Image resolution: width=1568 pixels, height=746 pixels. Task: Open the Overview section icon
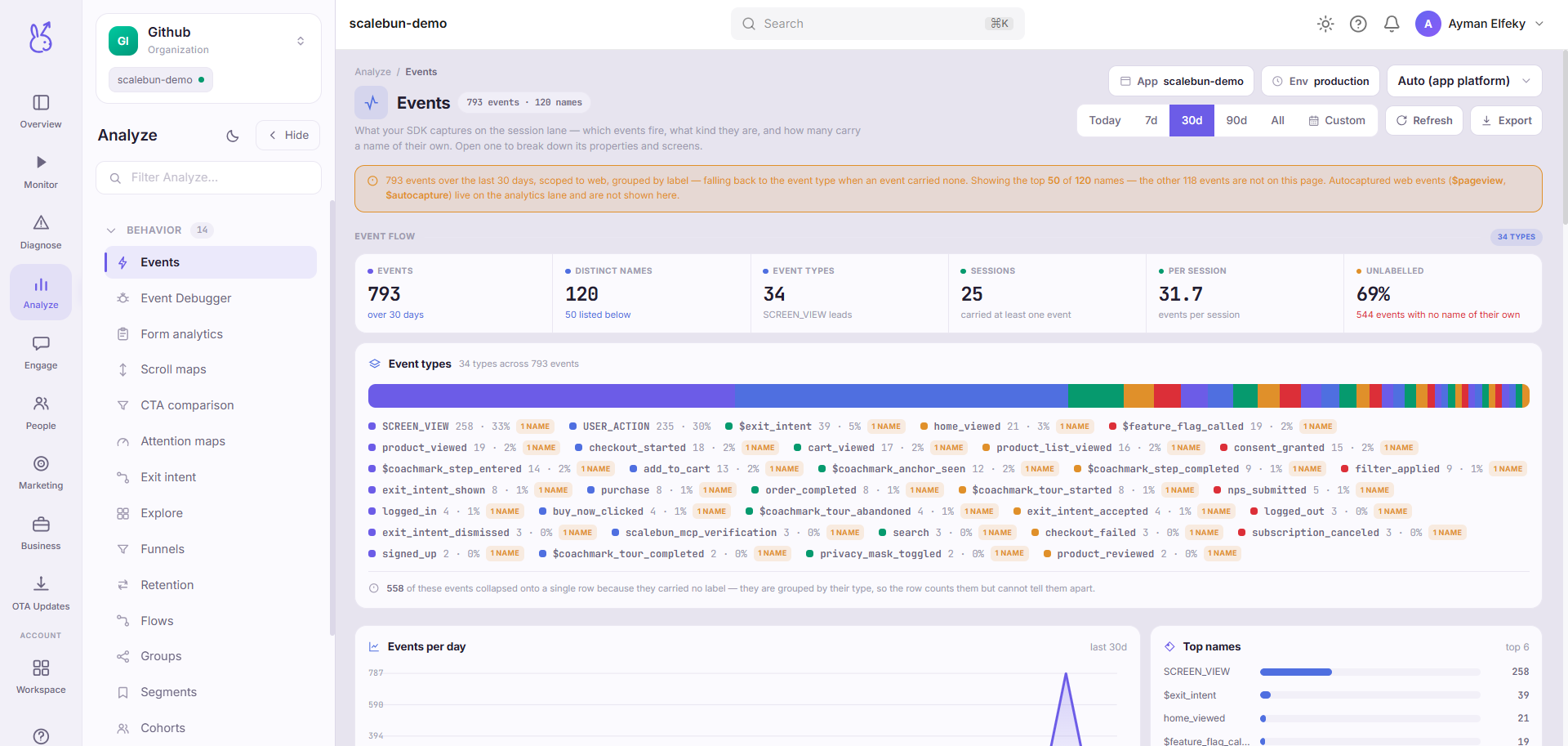pos(41,102)
